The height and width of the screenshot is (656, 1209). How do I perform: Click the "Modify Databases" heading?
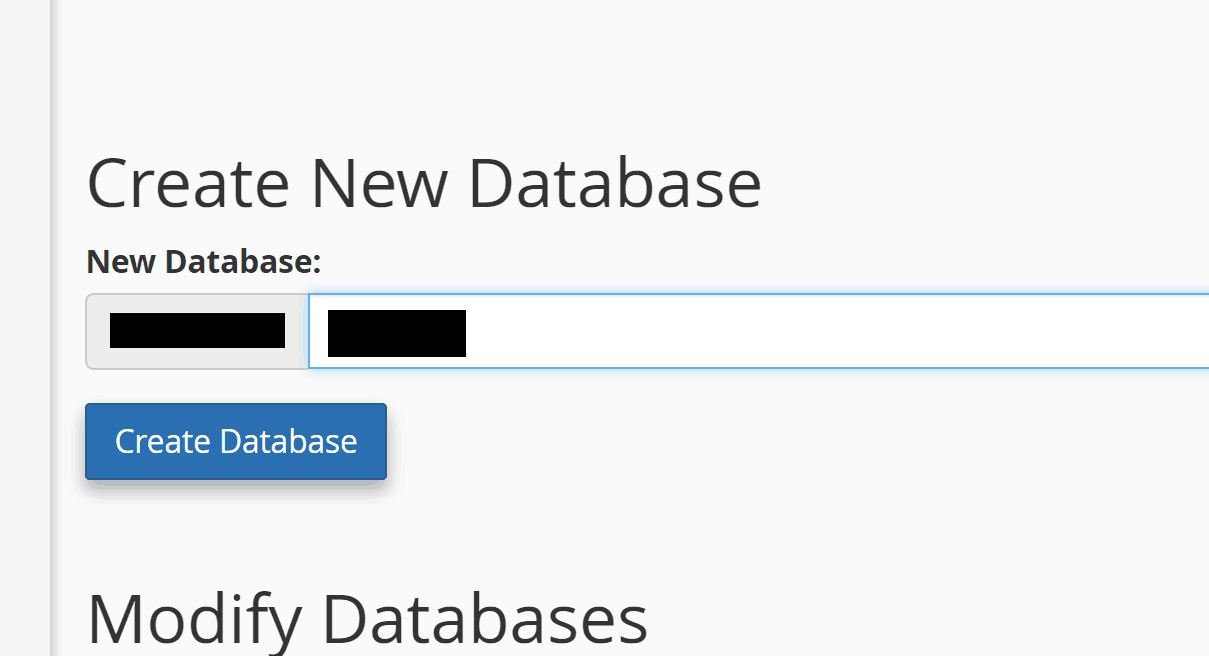tap(367, 619)
